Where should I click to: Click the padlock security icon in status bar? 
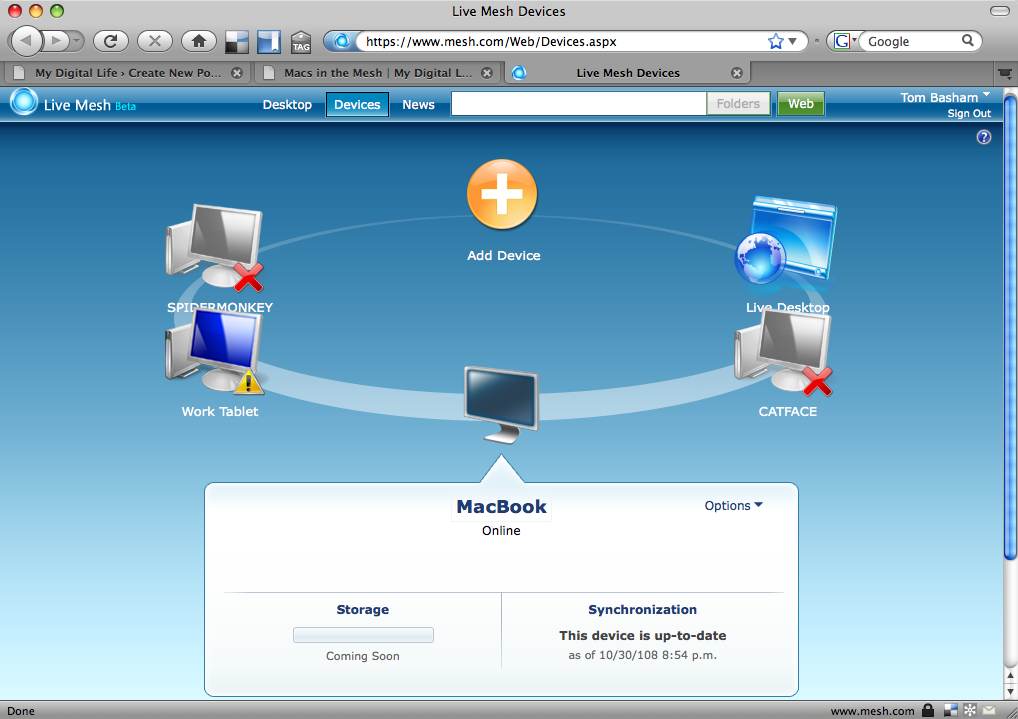pyautogui.click(x=928, y=711)
